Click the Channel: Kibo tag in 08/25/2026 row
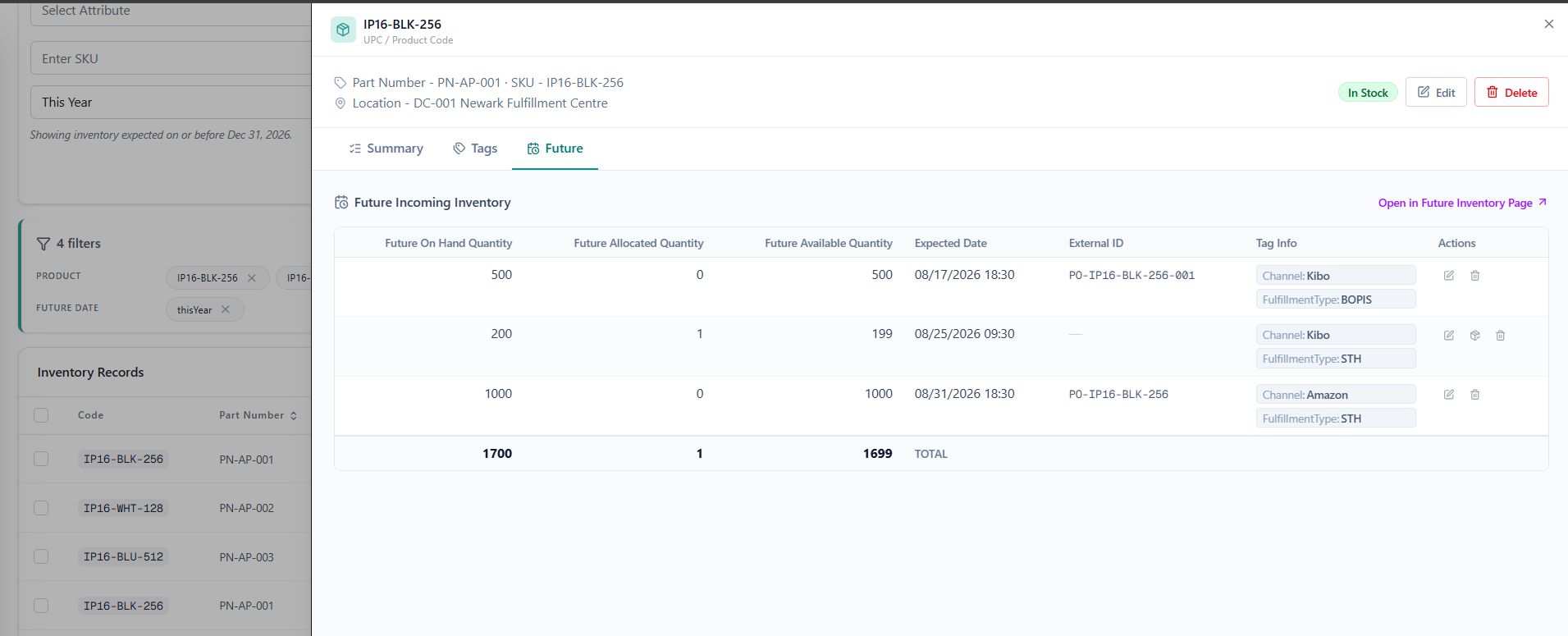The width and height of the screenshot is (1568, 636). point(1335,335)
